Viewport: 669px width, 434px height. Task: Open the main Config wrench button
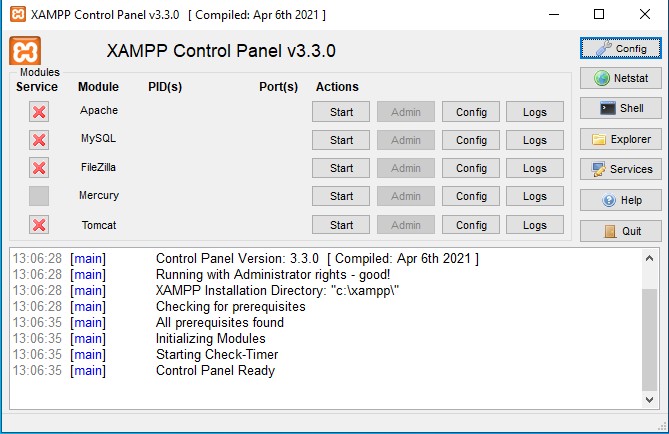click(x=620, y=48)
